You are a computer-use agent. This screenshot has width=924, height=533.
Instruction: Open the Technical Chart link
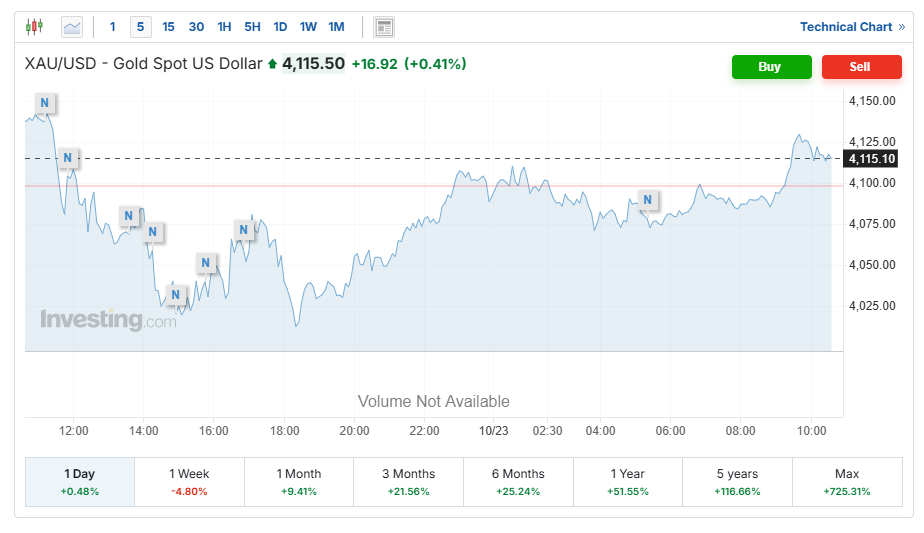[x=851, y=27]
